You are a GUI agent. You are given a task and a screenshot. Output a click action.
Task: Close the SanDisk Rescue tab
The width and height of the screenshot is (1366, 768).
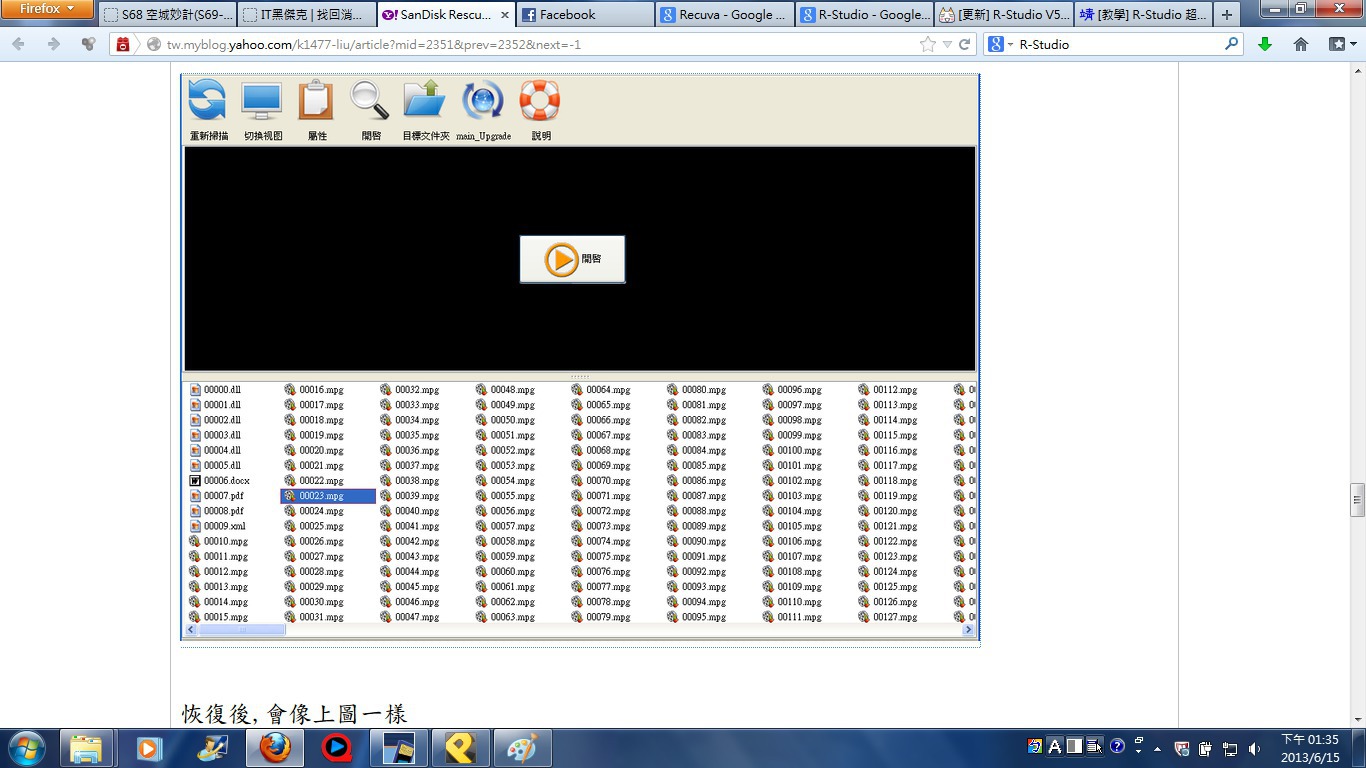point(503,15)
